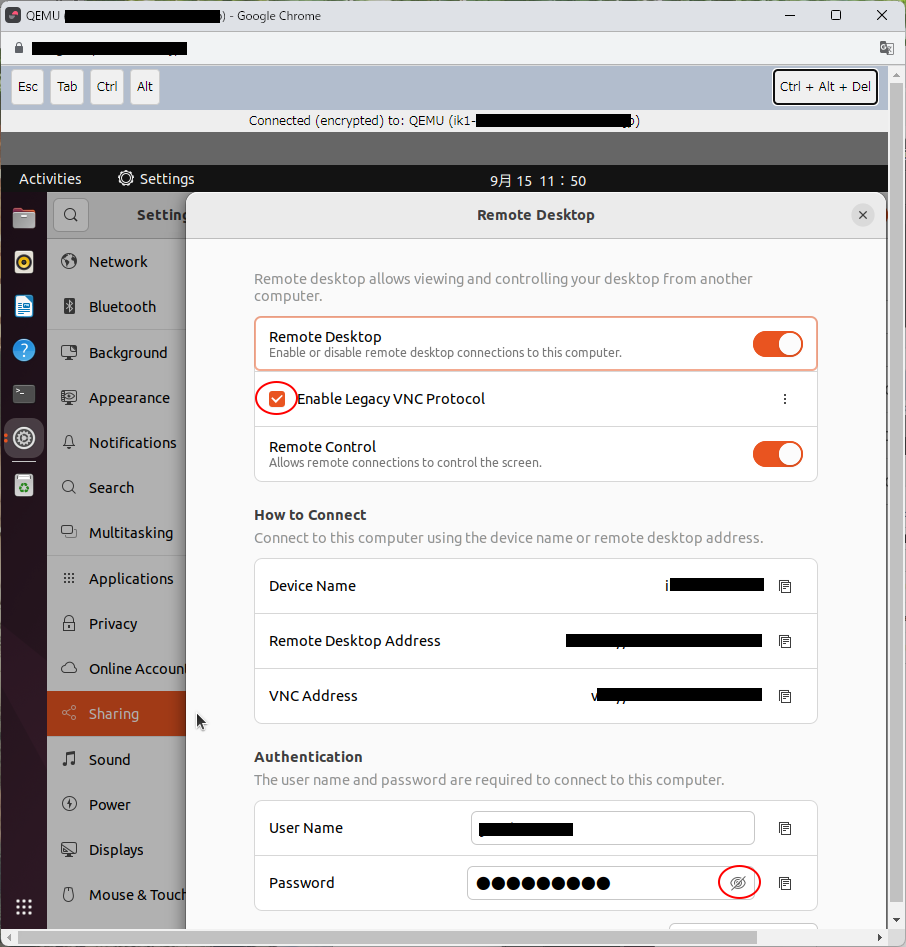Viewport: 906px width, 947px height.
Task: Select Sharing in sidebar
Action: [117, 714]
